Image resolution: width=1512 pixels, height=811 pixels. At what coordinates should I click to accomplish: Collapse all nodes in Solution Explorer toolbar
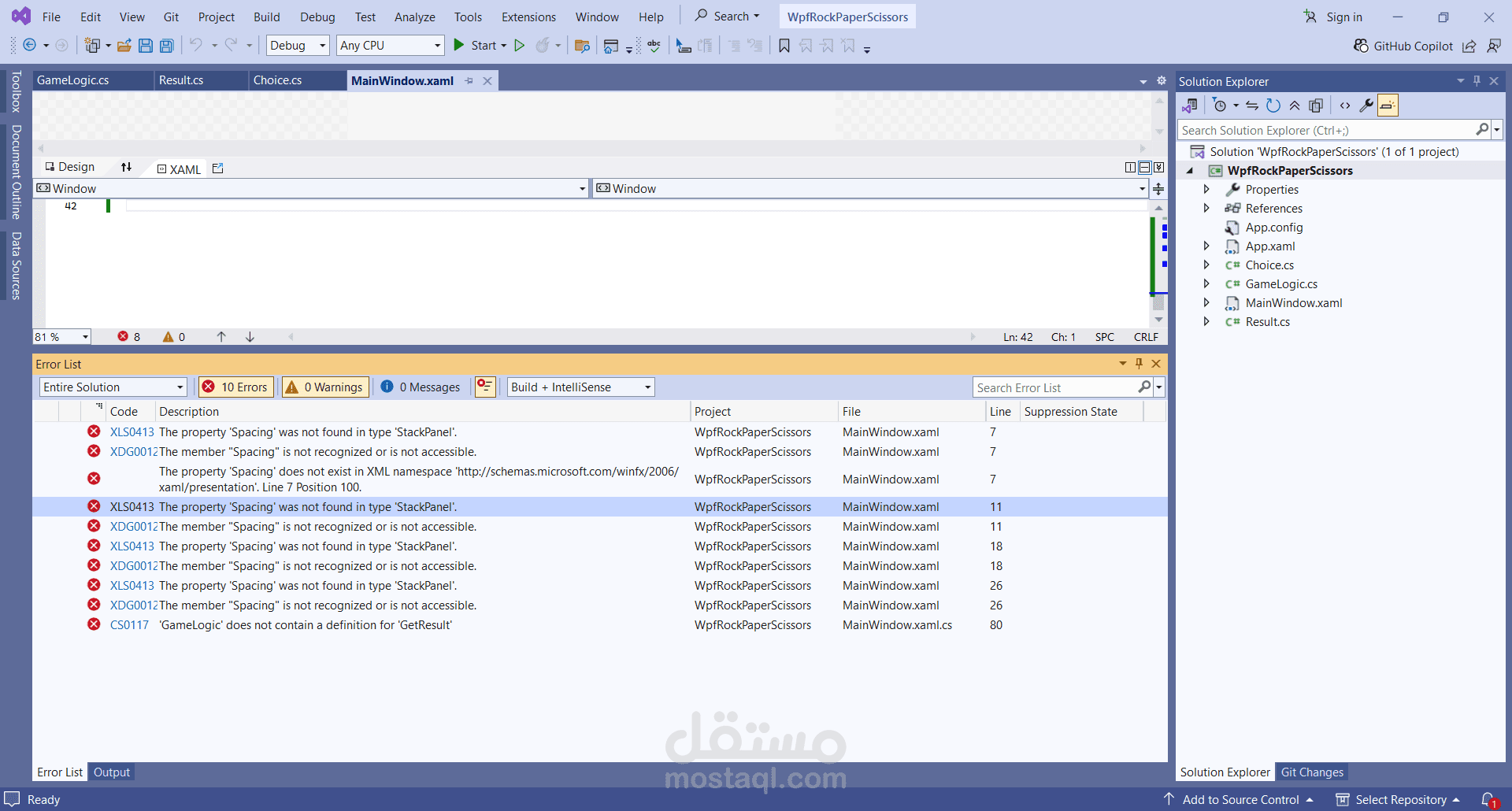(x=1295, y=106)
